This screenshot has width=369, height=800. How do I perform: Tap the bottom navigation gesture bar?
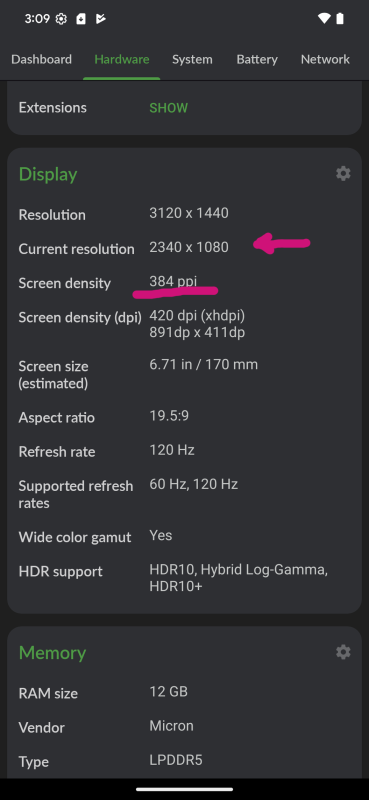[184, 789]
